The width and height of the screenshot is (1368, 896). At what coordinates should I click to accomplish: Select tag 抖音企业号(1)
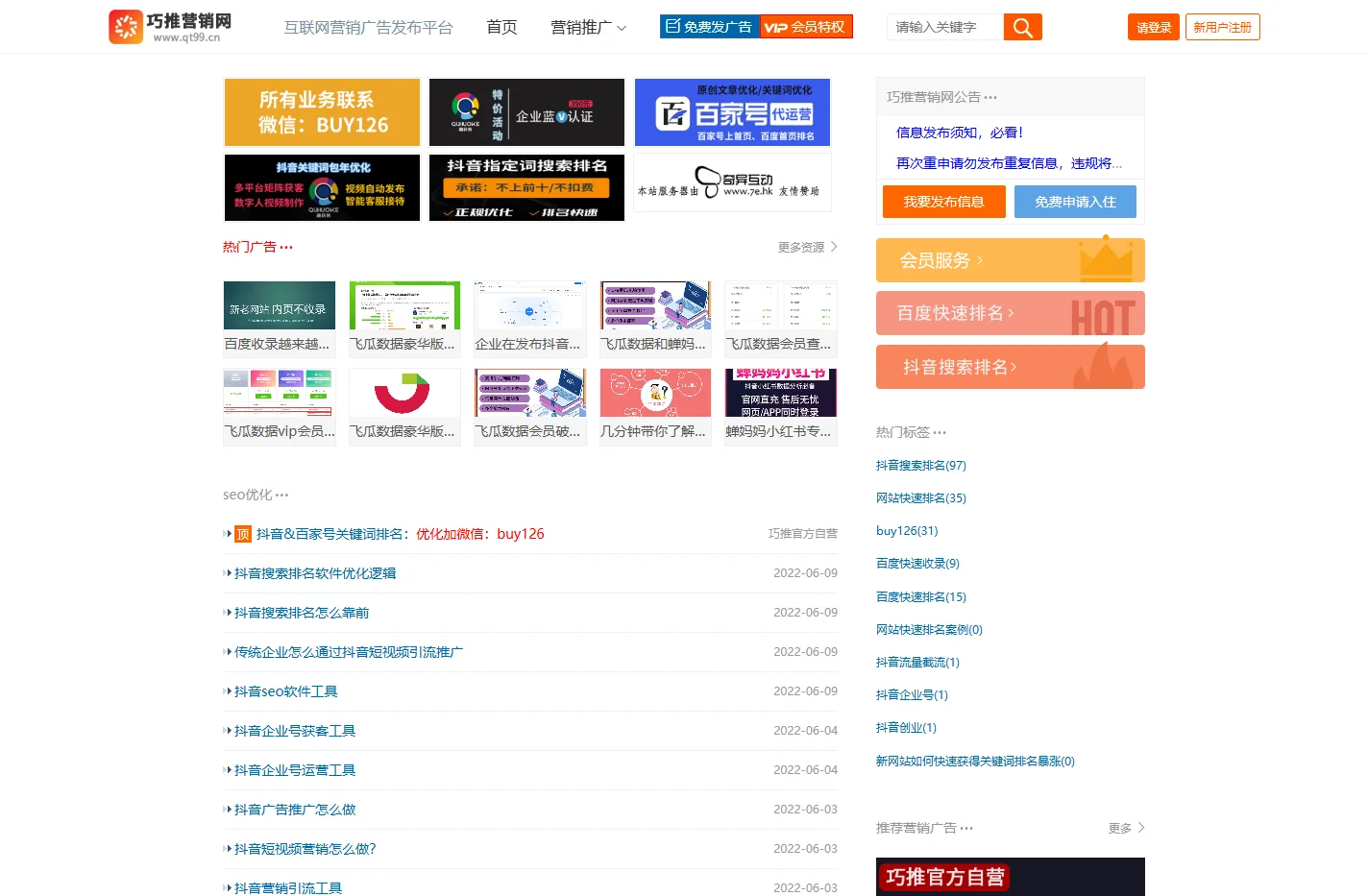coord(912,695)
